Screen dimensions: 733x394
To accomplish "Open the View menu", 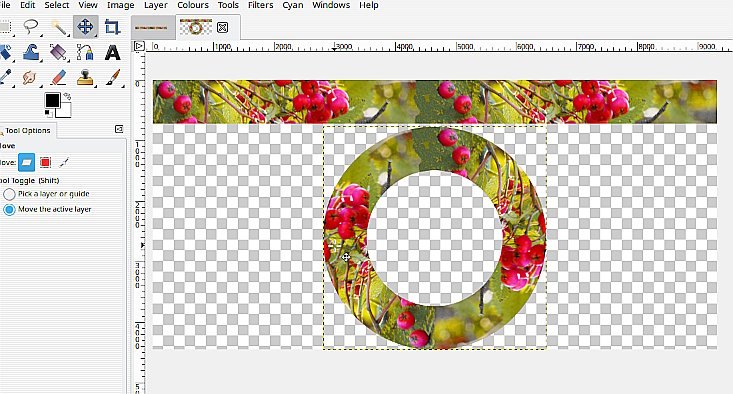I will (x=88, y=5).
